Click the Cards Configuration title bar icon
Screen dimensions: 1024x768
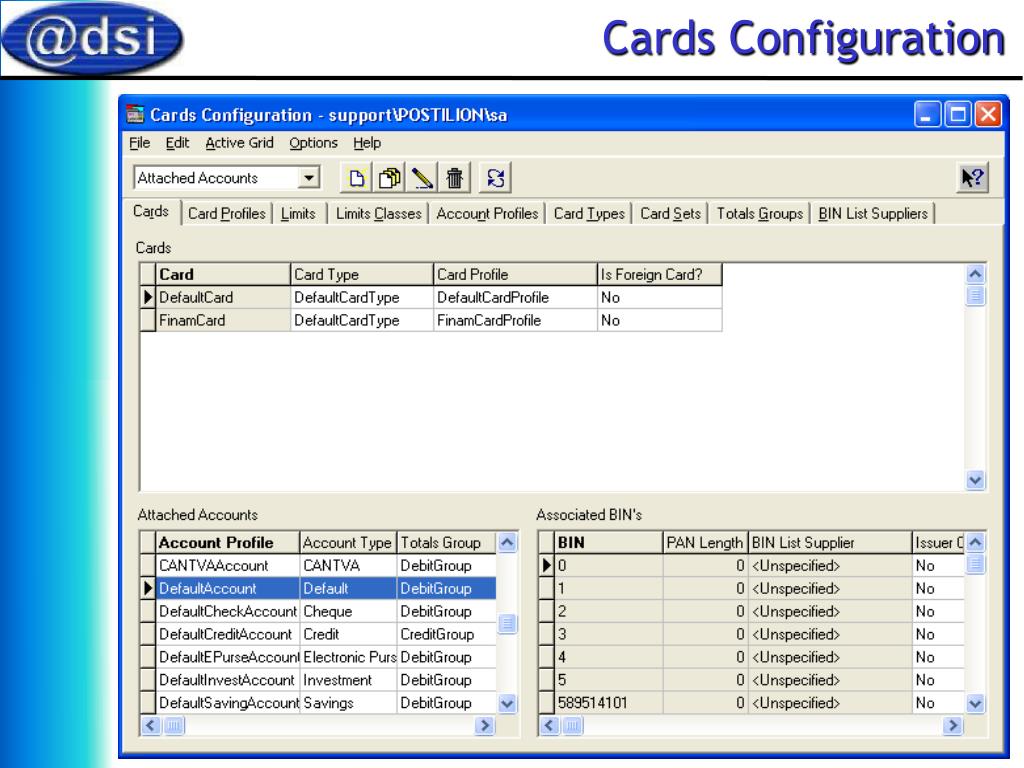tap(135, 114)
